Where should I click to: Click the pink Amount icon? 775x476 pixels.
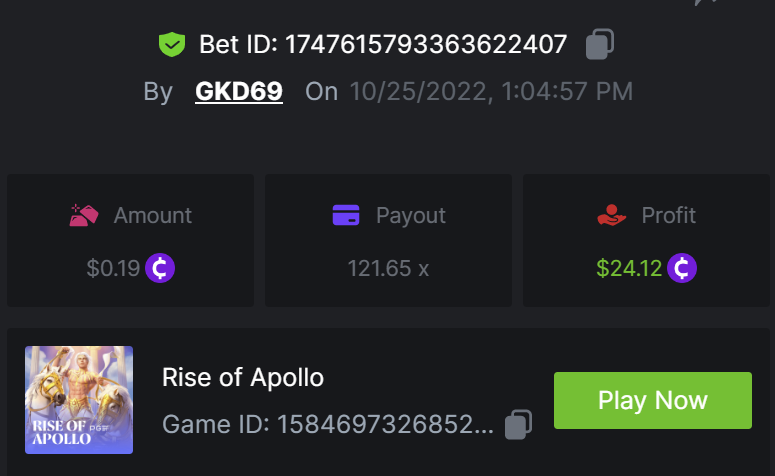point(84,215)
